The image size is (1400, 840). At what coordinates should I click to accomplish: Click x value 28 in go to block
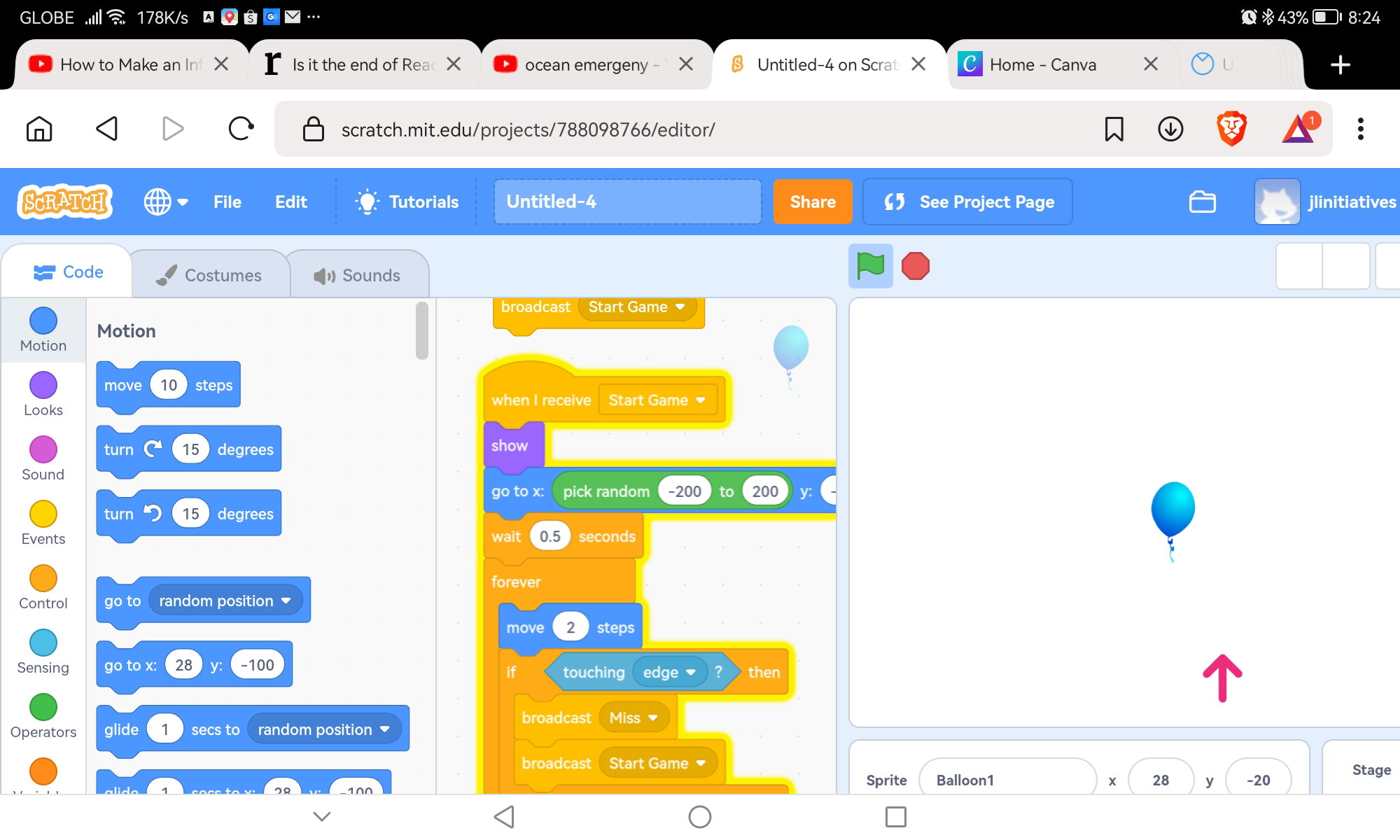(183, 665)
